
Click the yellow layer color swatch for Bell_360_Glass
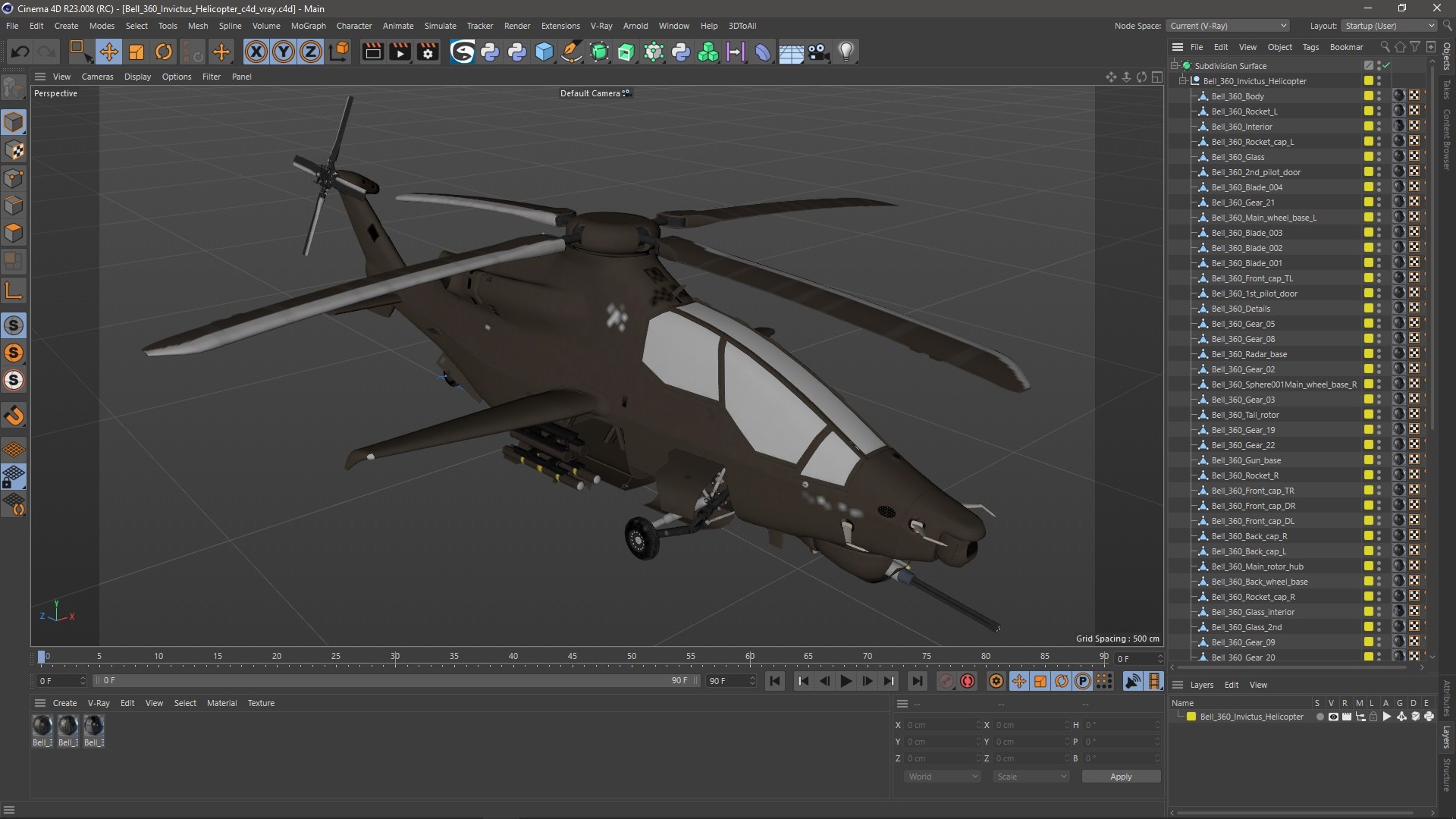[1368, 157]
